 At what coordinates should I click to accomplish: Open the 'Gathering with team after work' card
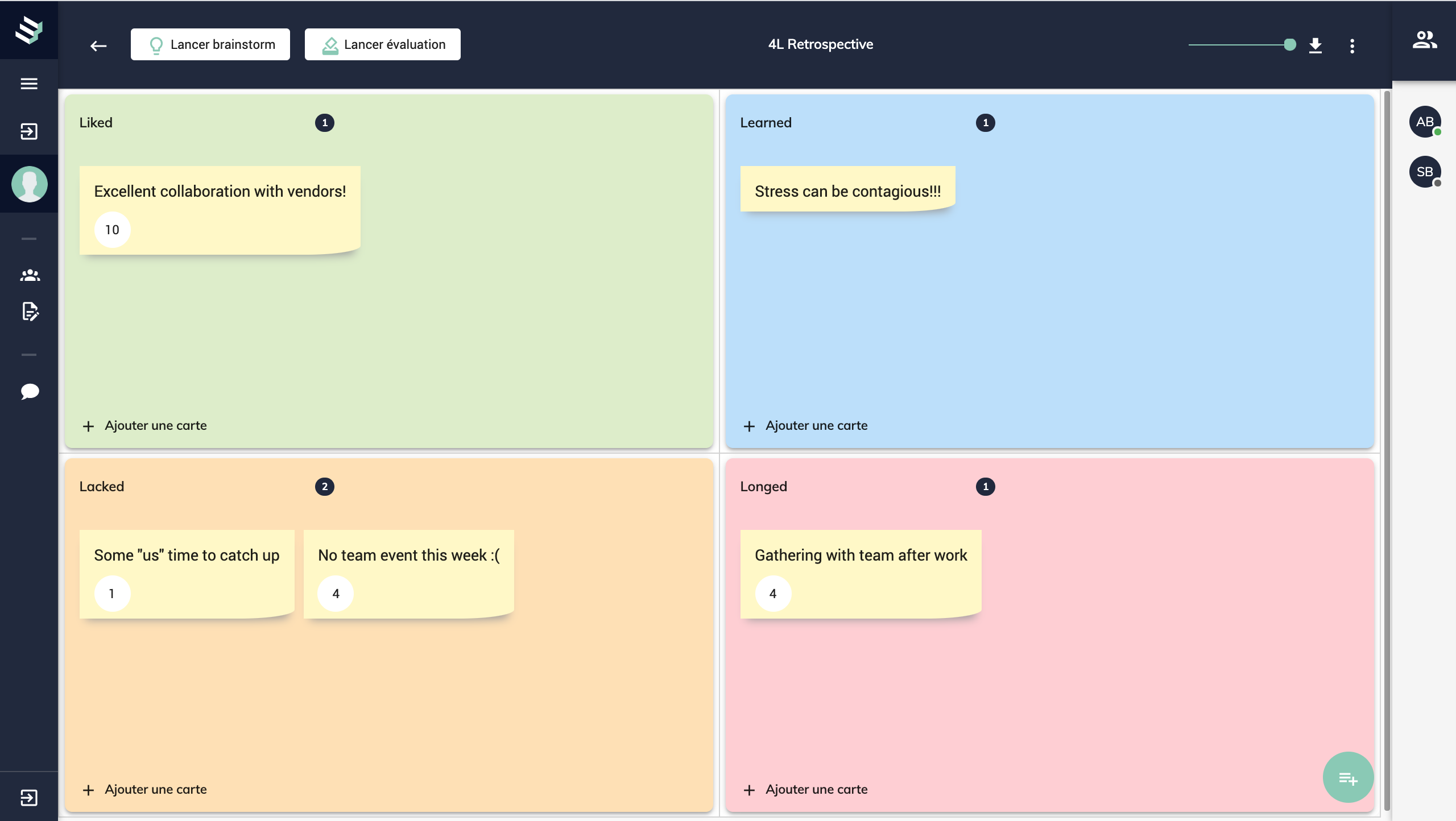pos(861,574)
